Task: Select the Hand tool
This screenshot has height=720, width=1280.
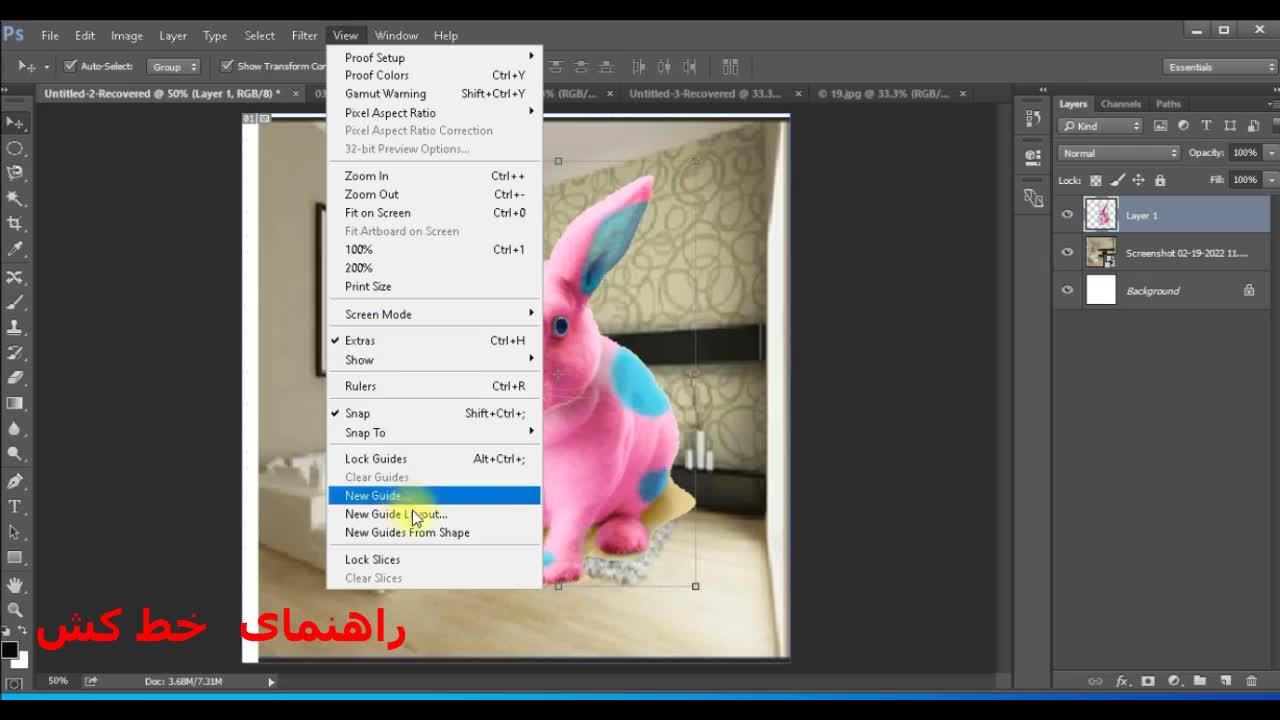Action: coord(15,584)
